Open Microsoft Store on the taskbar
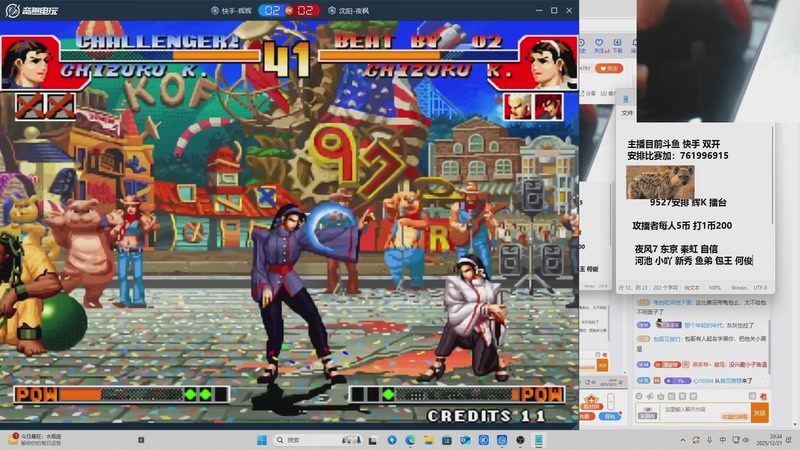800x450 pixels. click(447, 440)
